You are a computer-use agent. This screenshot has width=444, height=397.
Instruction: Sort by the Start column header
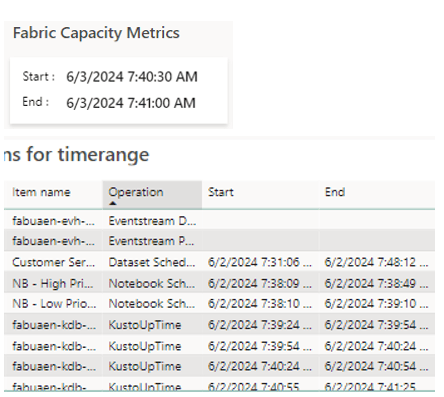pos(221,192)
